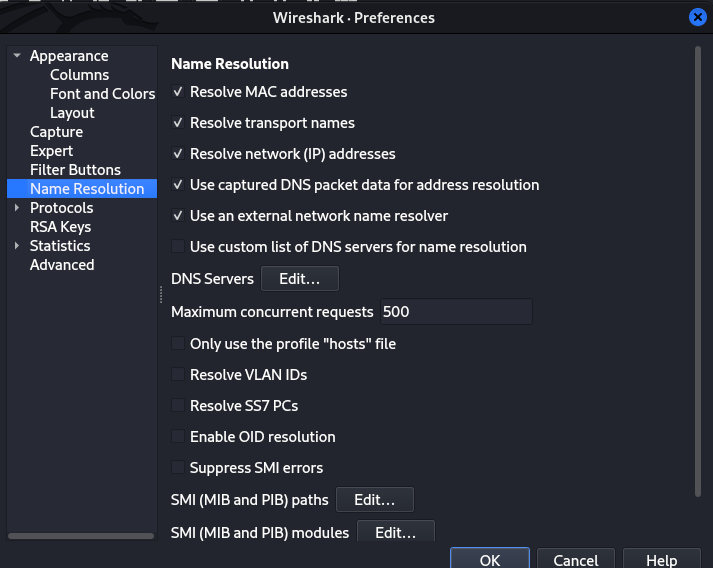The width and height of the screenshot is (713, 568).
Task: Click Edit button for DNS Servers
Action: click(x=300, y=279)
